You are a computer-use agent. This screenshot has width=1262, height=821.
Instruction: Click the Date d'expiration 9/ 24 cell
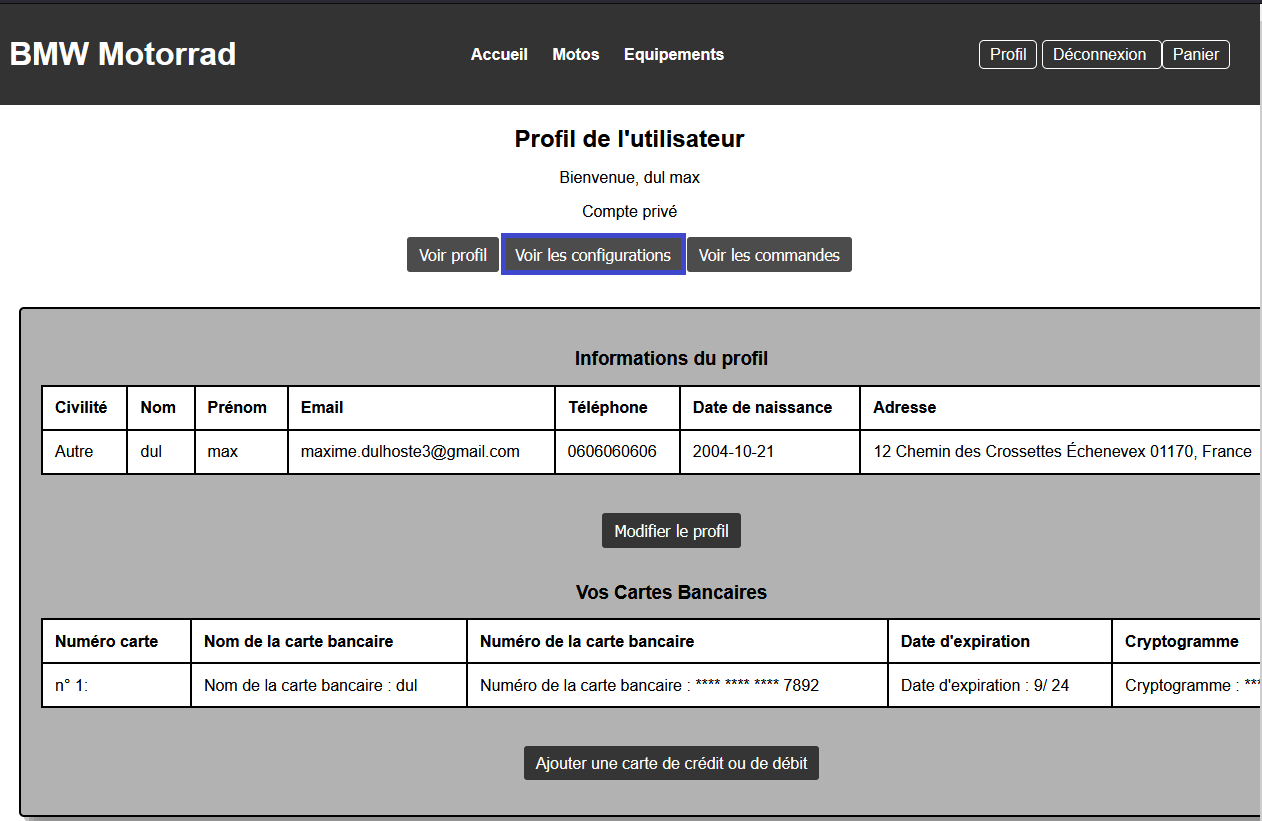coord(984,685)
